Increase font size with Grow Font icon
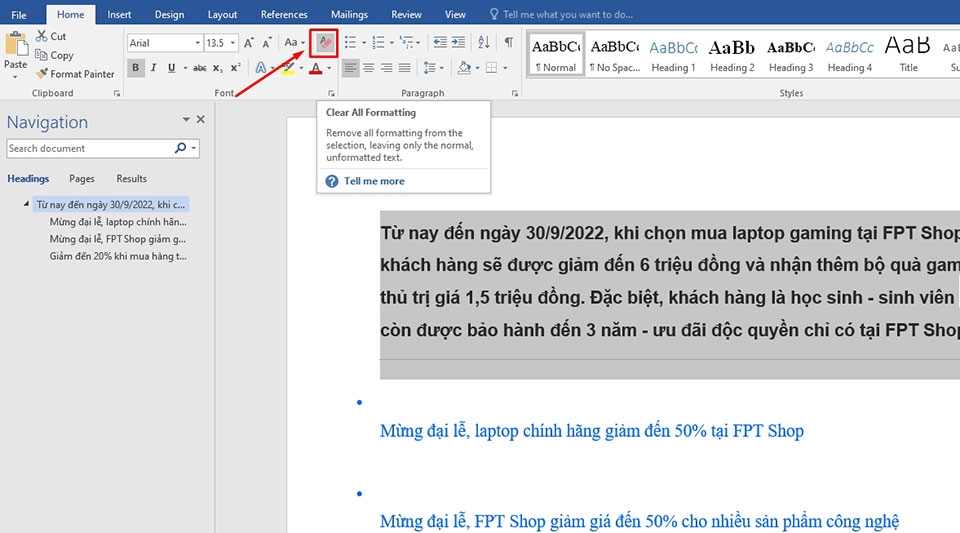 tap(249, 43)
